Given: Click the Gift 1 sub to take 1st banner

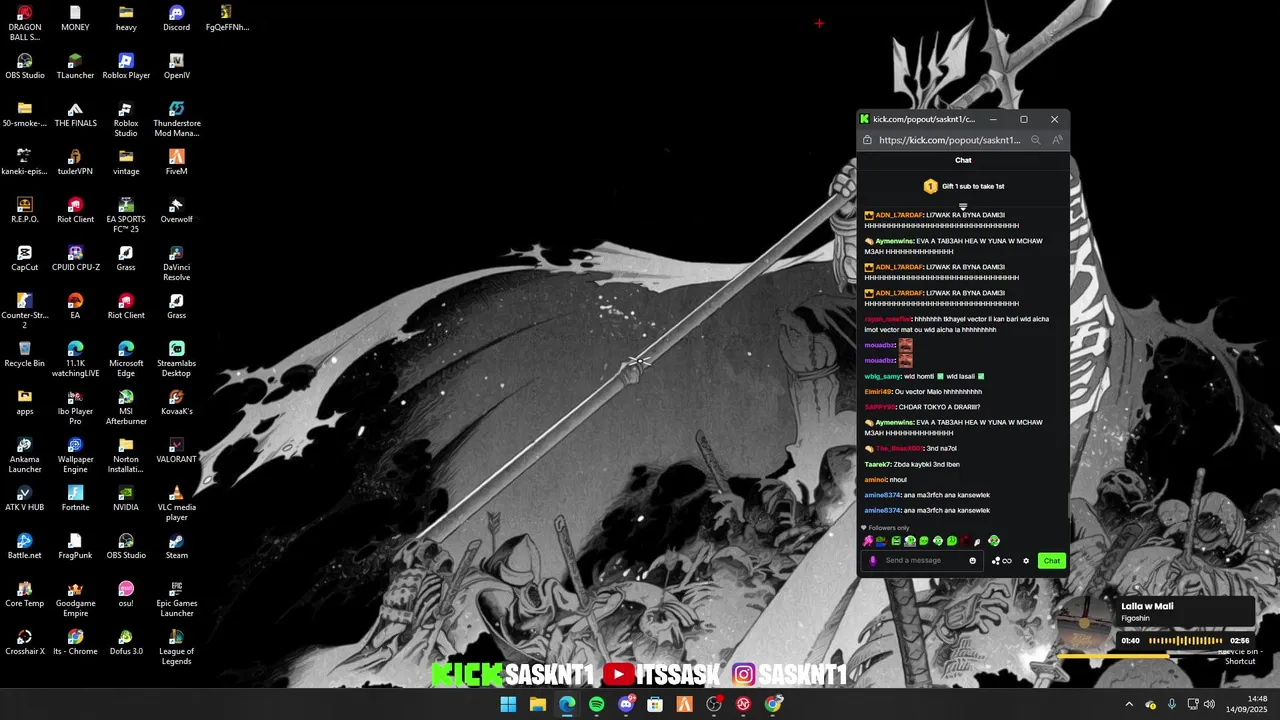Looking at the screenshot, I should (963, 186).
